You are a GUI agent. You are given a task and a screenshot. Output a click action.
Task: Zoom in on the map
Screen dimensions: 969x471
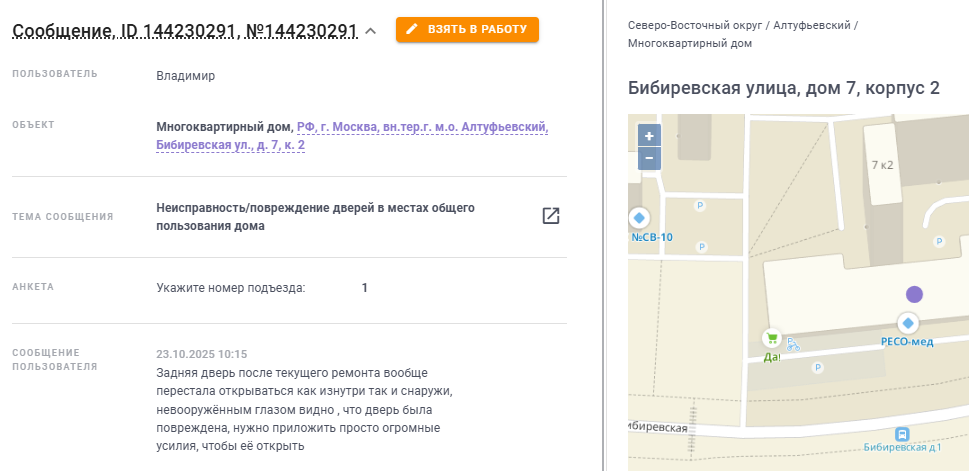(649, 136)
